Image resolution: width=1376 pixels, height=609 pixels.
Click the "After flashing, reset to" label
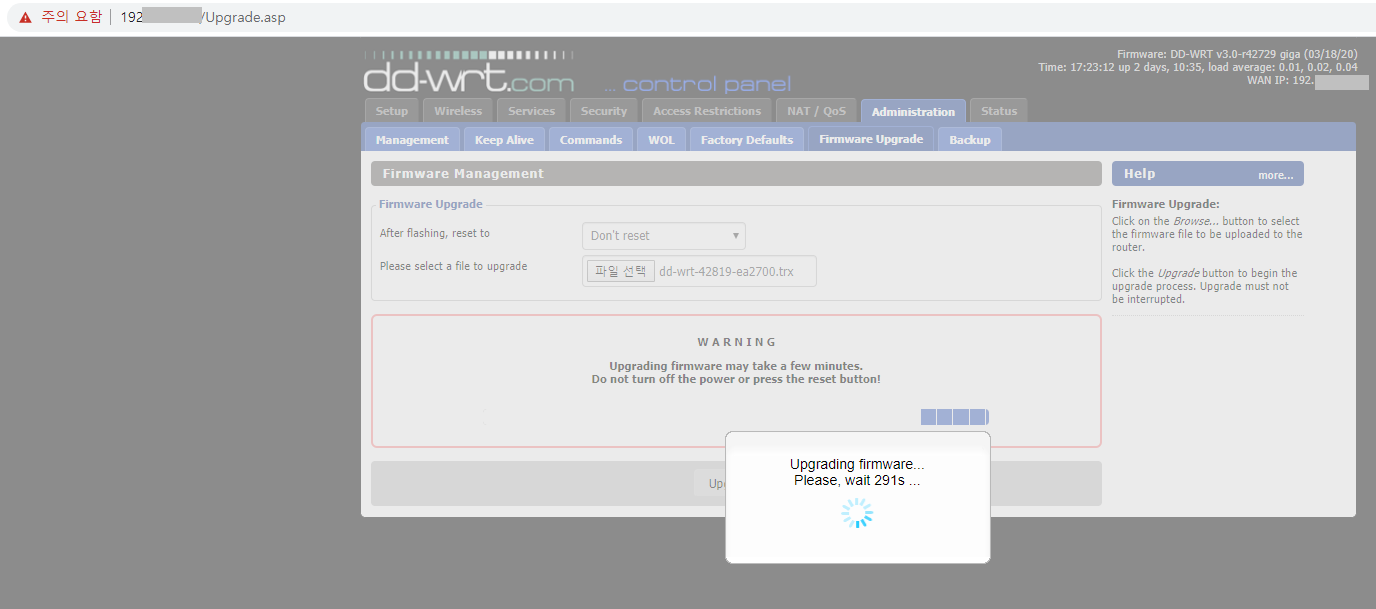(x=435, y=233)
